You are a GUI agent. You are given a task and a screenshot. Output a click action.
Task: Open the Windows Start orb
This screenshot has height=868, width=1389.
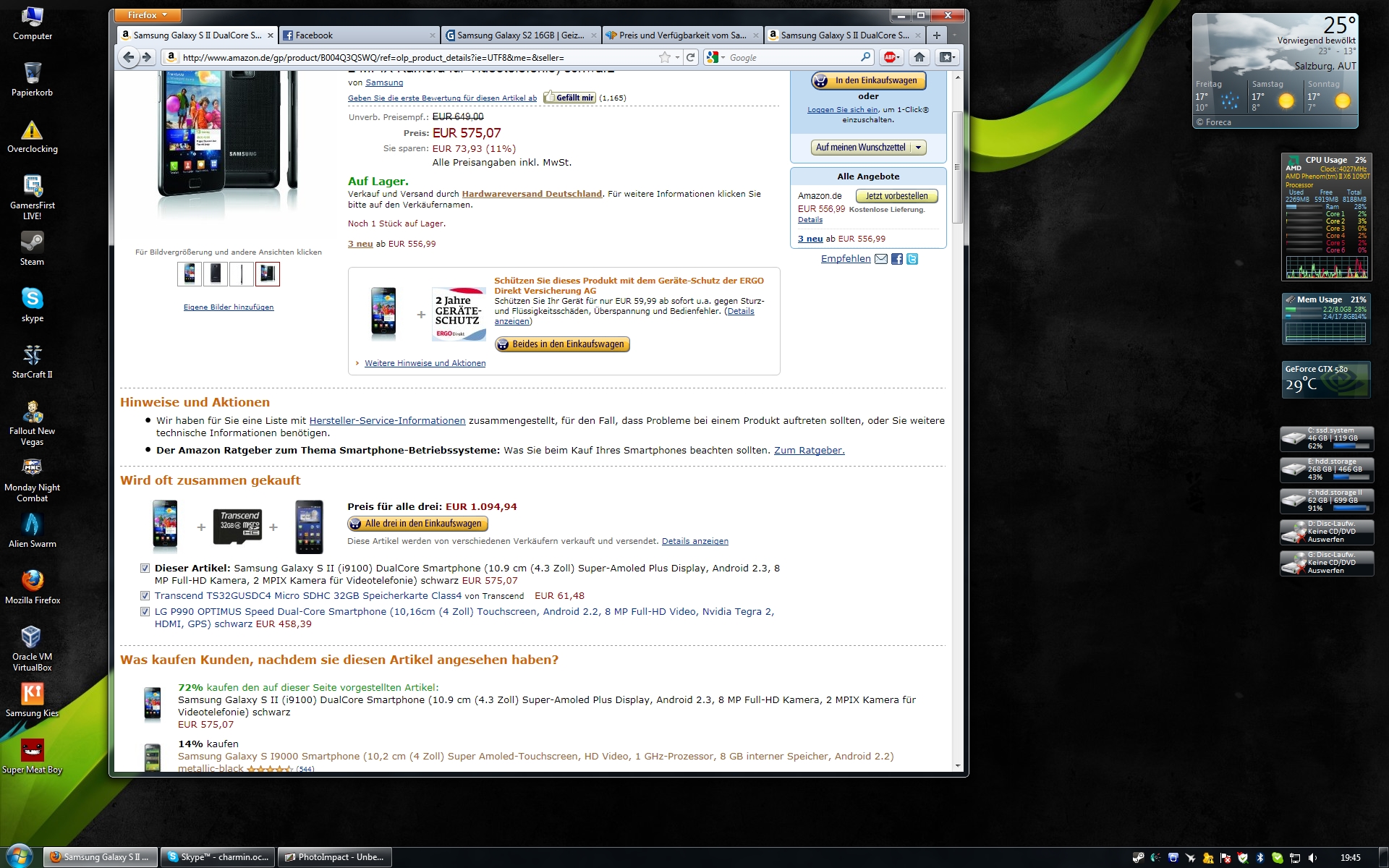19,856
